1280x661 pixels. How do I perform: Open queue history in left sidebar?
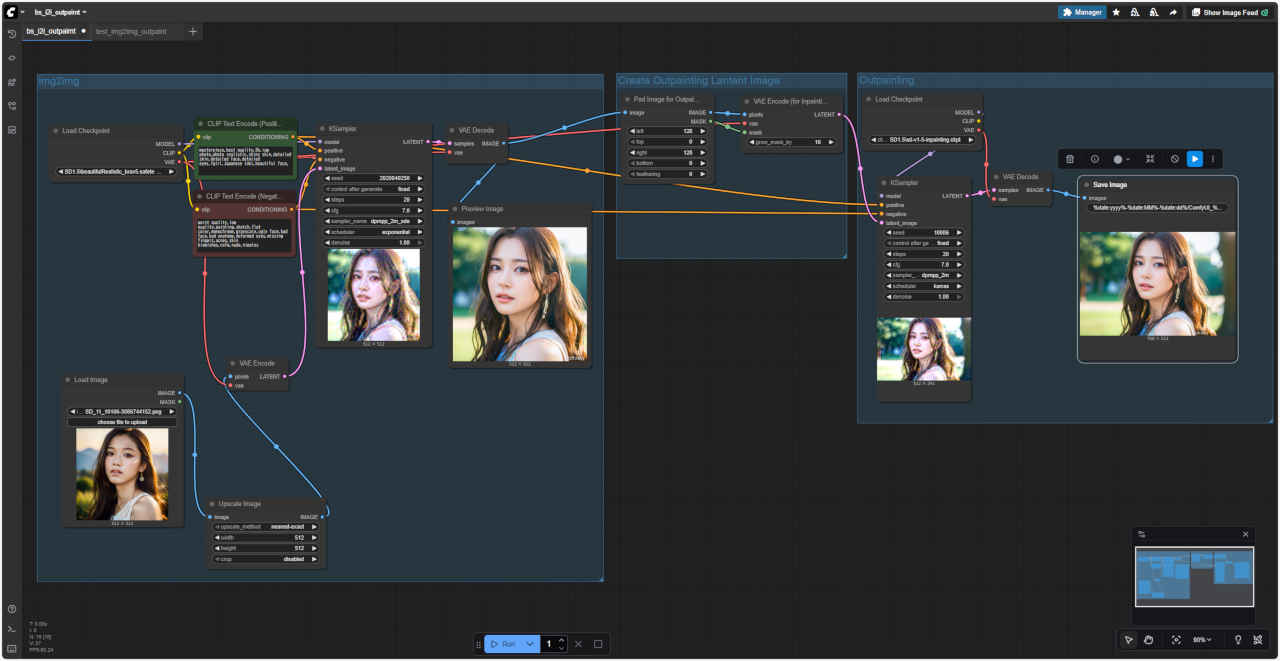click(12, 34)
